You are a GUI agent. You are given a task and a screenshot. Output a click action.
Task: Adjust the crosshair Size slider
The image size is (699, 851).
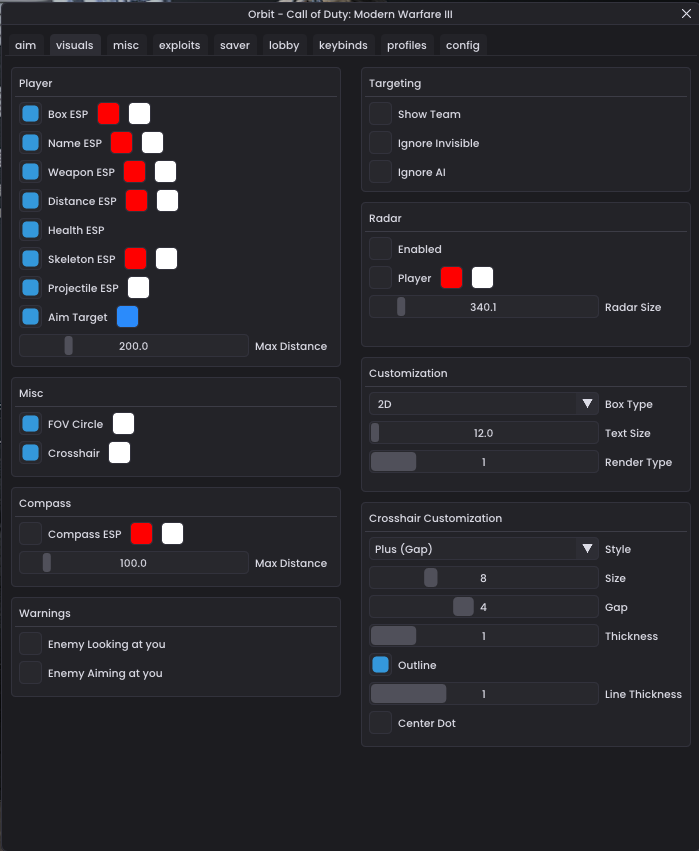pos(484,578)
